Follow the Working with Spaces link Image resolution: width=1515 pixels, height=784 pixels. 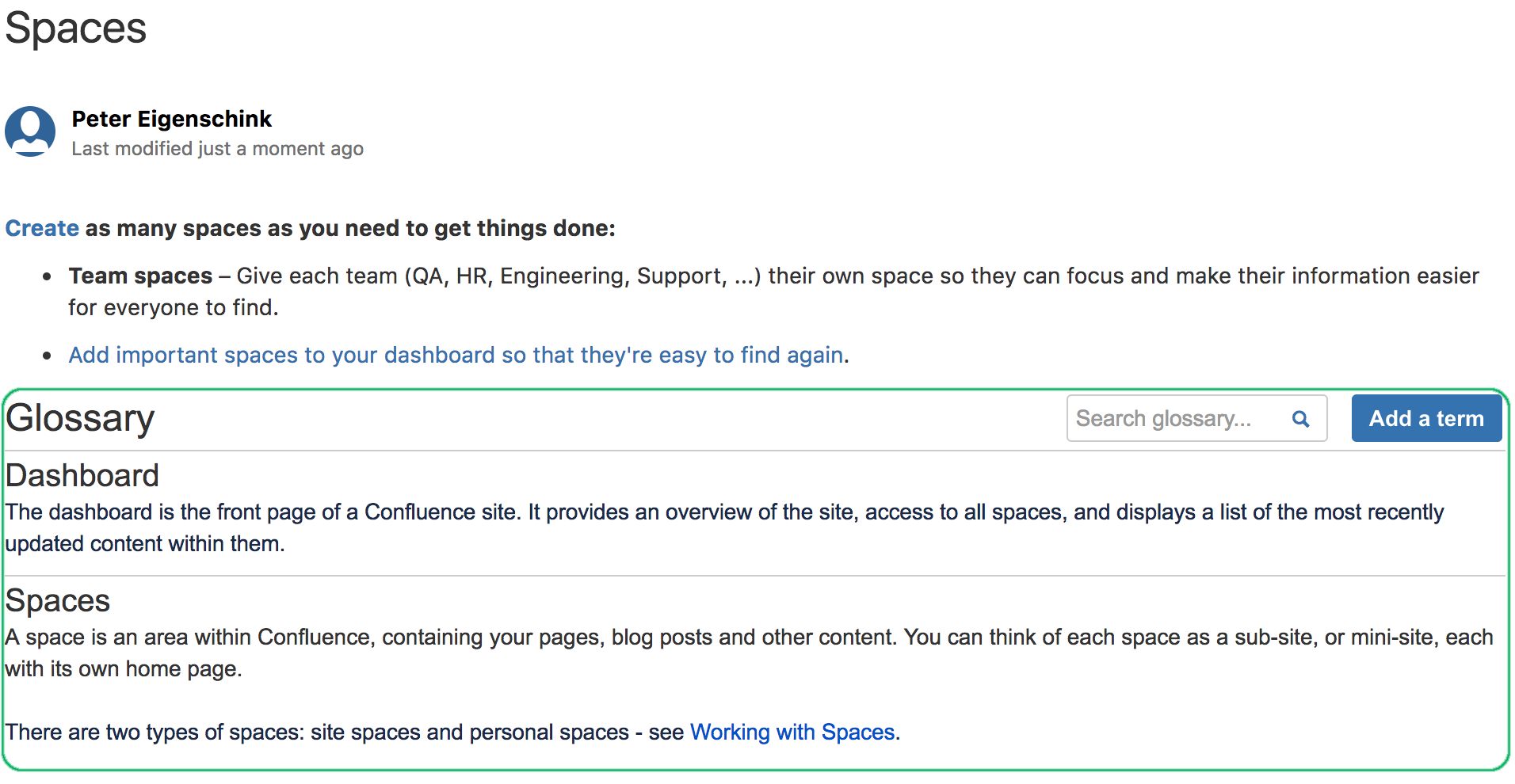792,732
